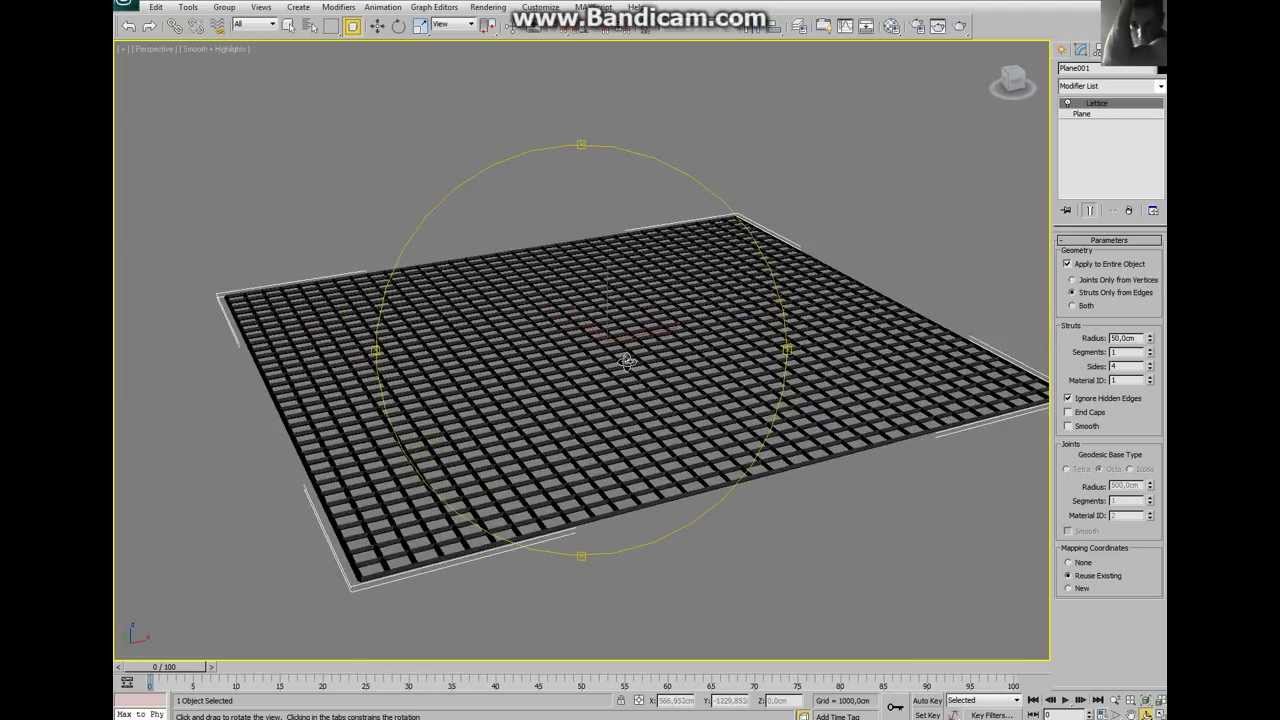Activate the Select and Link tool
The height and width of the screenshot is (720, 1280).
point(174,26)
